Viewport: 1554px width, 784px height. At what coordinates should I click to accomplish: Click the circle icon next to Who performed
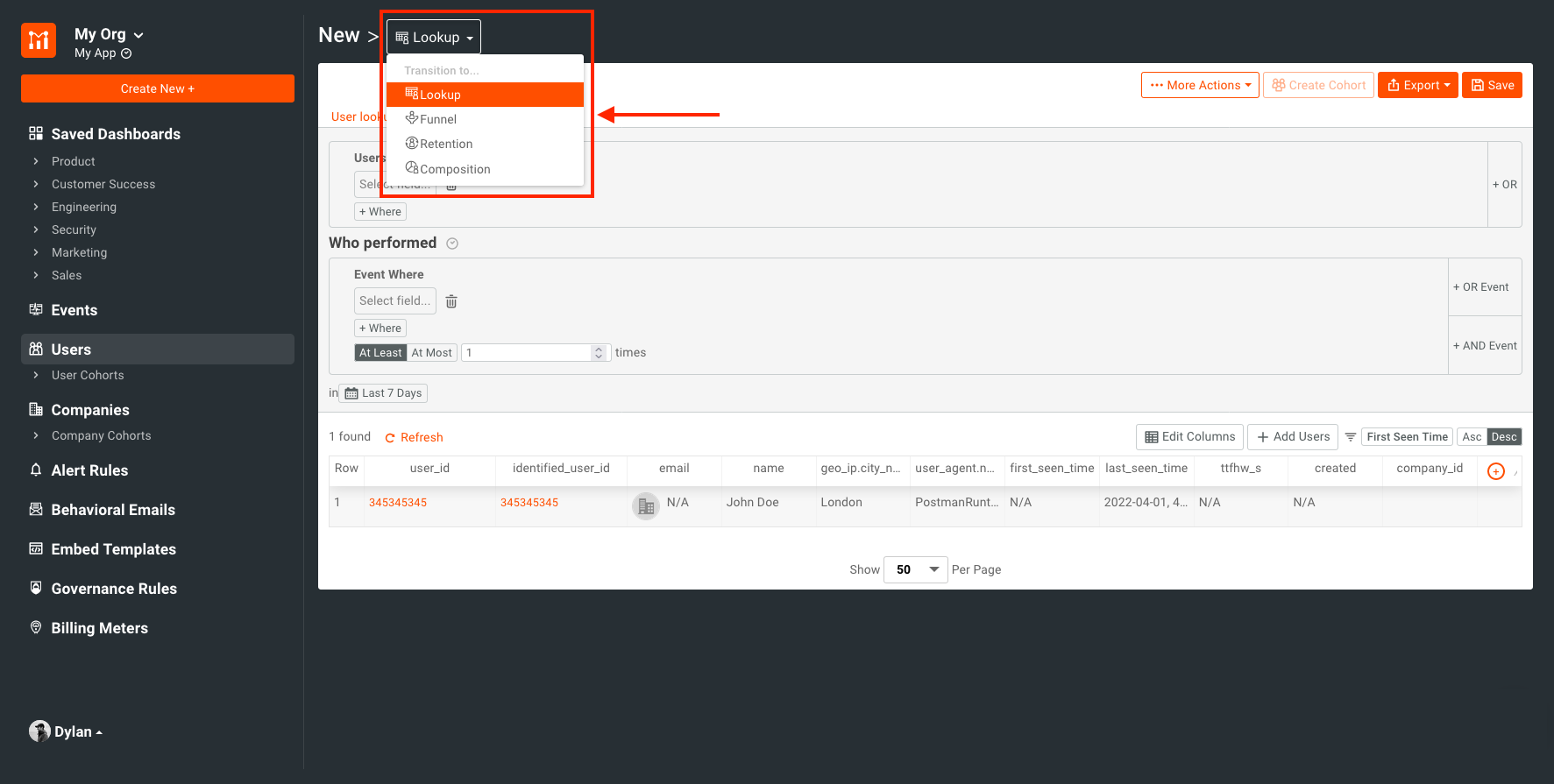tap(452, 244)
